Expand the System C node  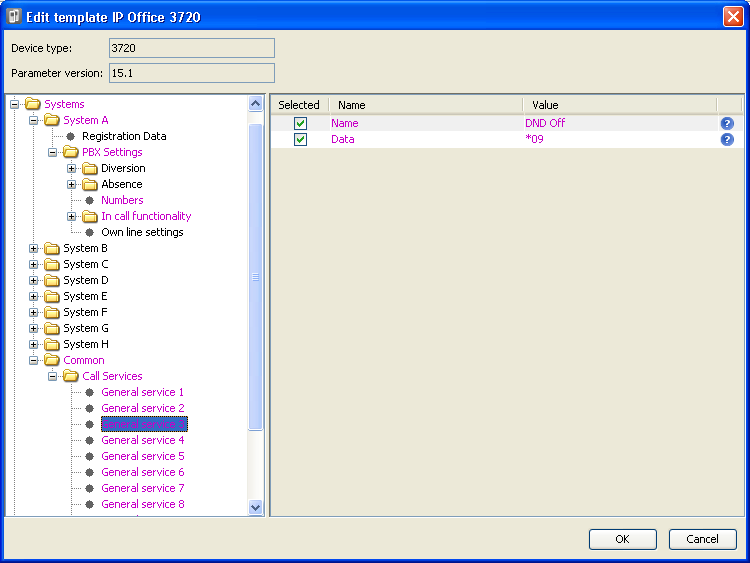[33, 265]
